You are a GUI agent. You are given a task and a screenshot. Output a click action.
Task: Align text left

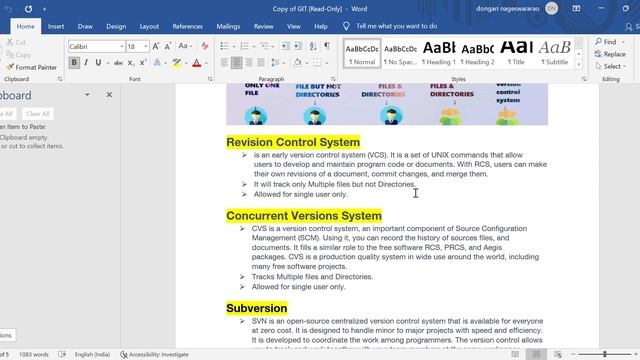[224, 62]
